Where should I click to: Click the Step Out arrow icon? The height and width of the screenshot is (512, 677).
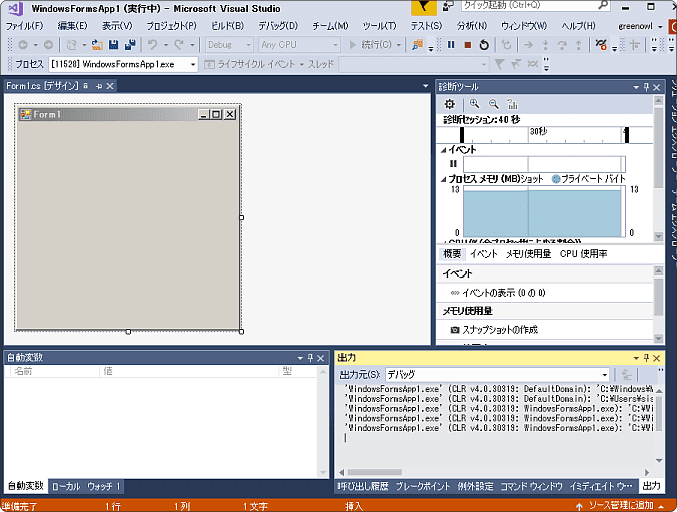pos(579,44)
